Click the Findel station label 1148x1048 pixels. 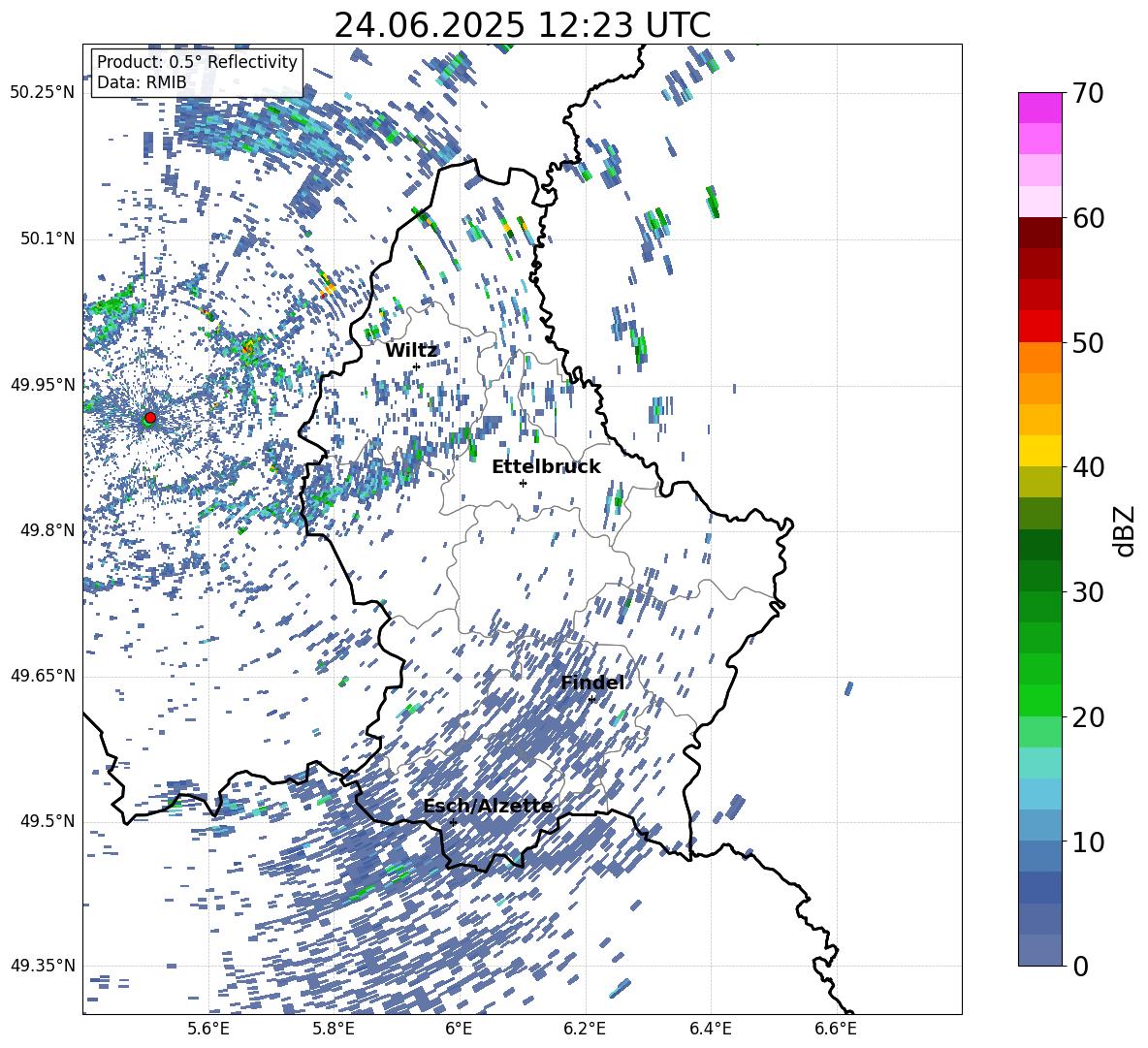(x=592, y=683)
